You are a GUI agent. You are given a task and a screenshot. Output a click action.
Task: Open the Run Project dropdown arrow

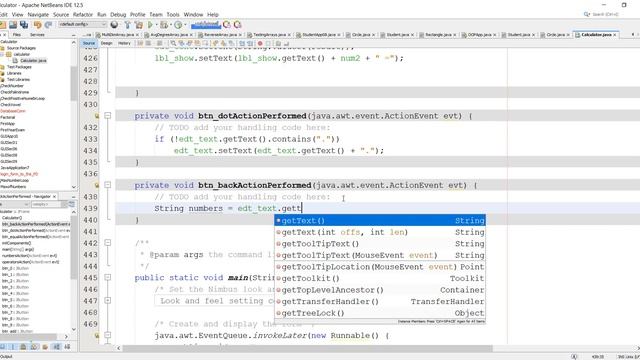pyautogui.click(x=156, y=25)
